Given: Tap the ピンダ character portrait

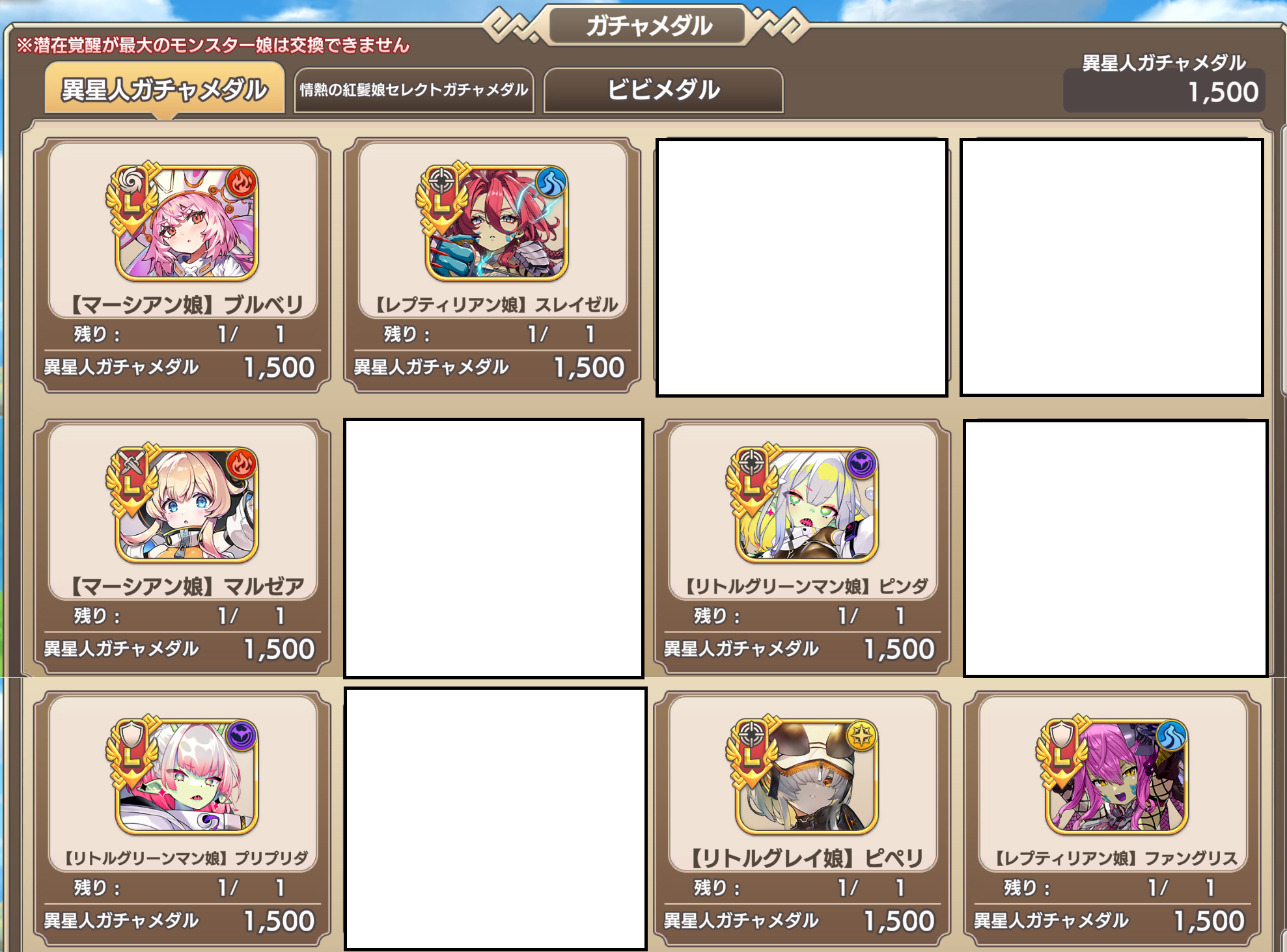Looking at the screenshot, I should click(x=807, y=505).
